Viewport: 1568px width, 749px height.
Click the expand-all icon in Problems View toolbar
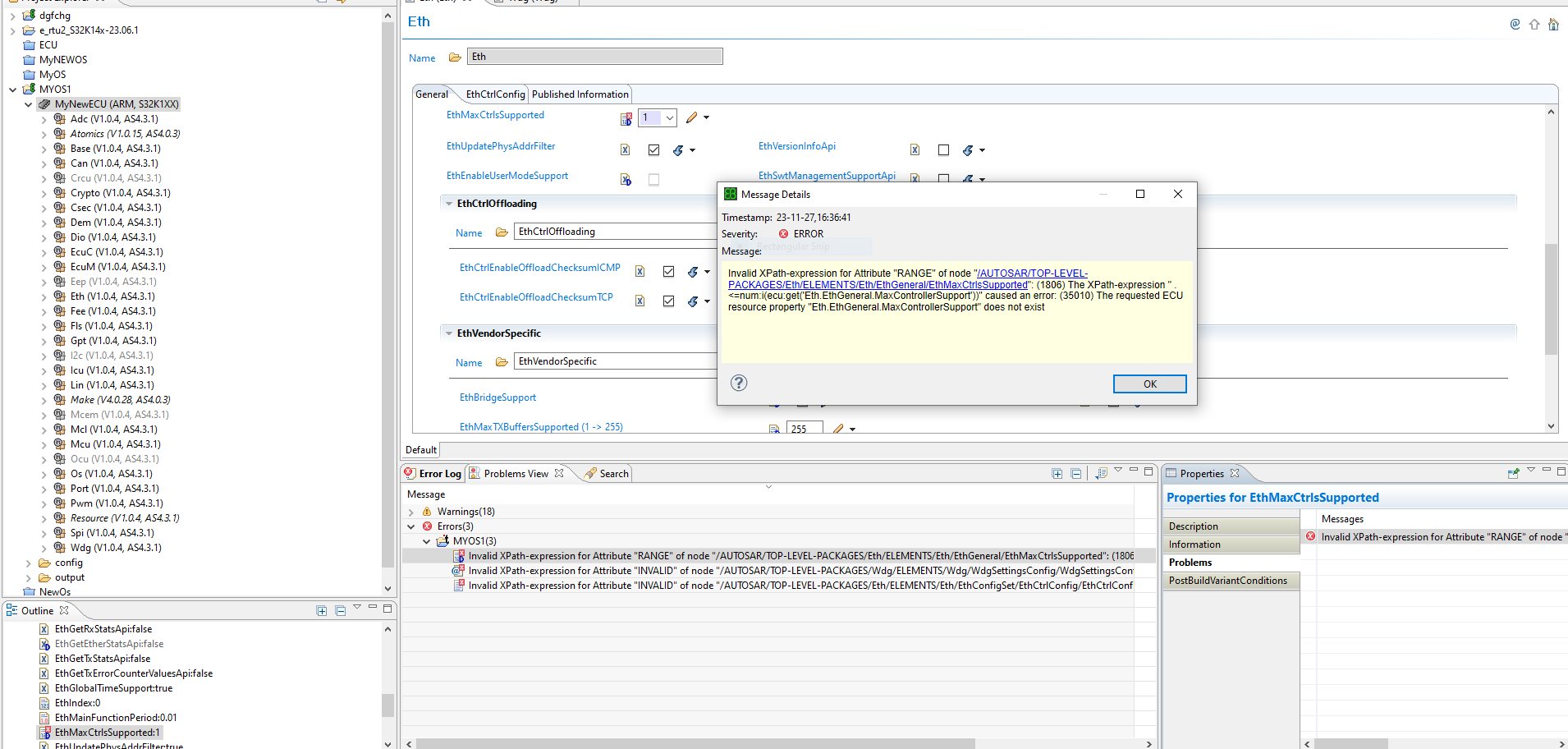tap(1057, 473)
